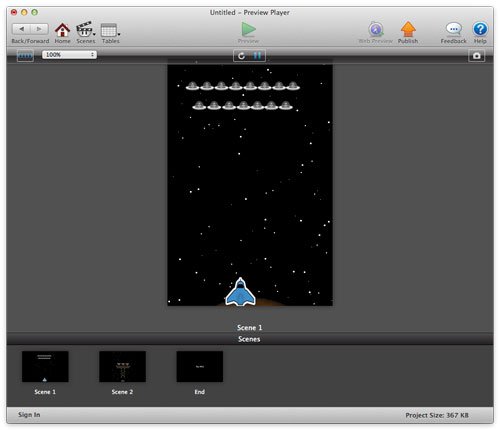Expand the Tables dropdown arrow
The height and width of the screenshot is (430, 500).
coord(119,34)
